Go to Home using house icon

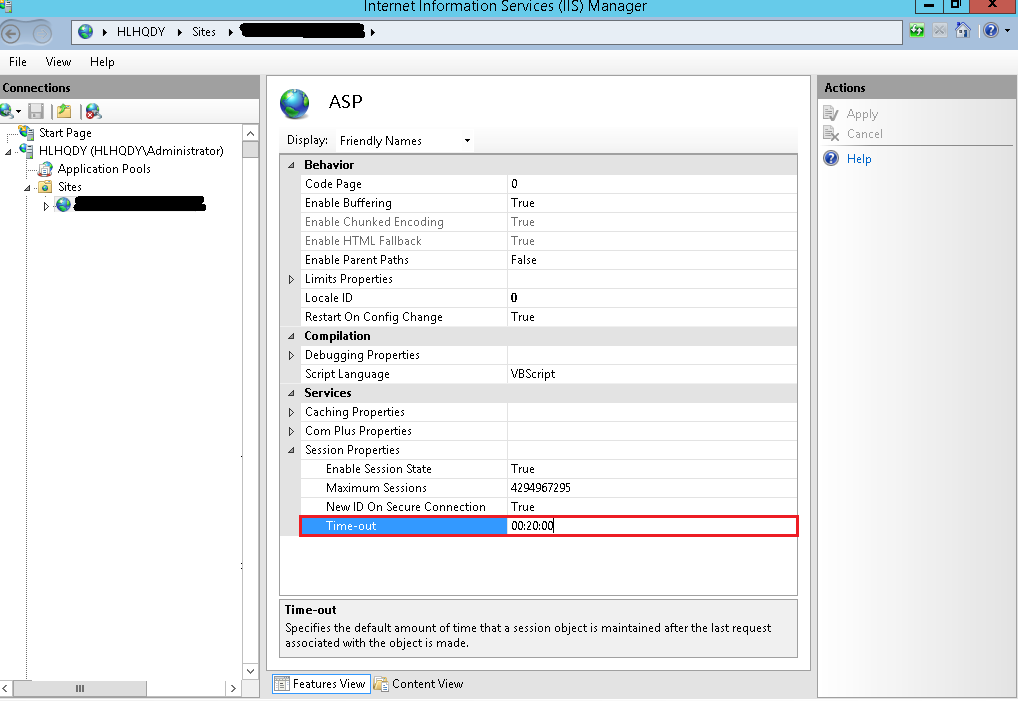[963, 31]
